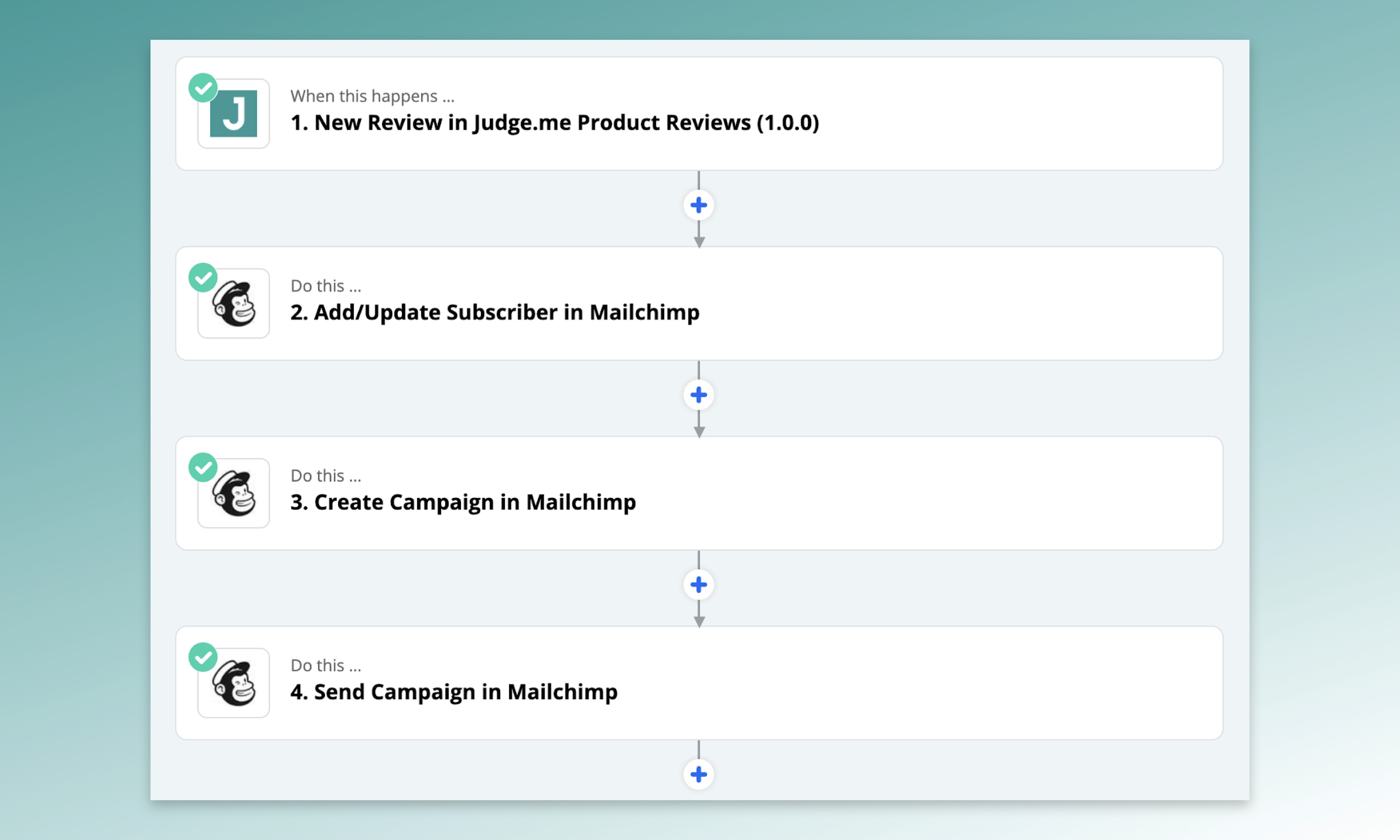This screenshot has width=1400, height=840.
Task: Click the green checkmark on step 4
Action: point(203,657)
